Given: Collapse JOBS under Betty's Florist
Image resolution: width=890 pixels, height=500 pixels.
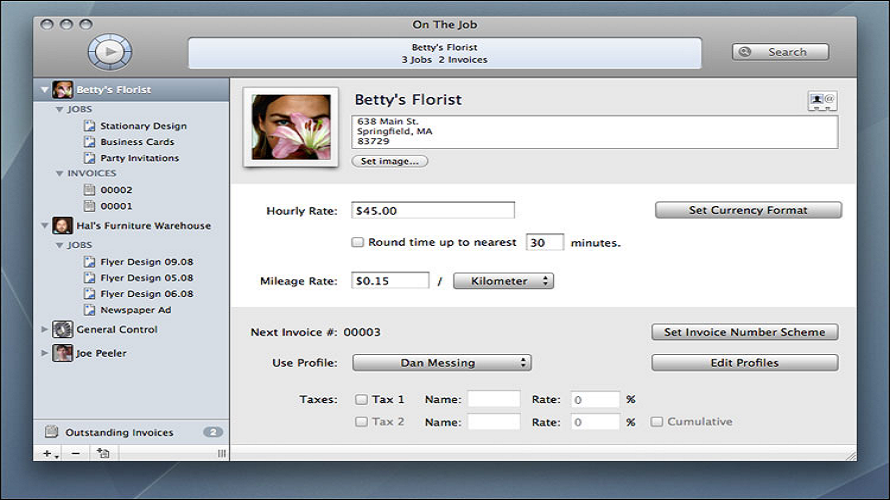Looking at the screenshot, I should point(59,109).
